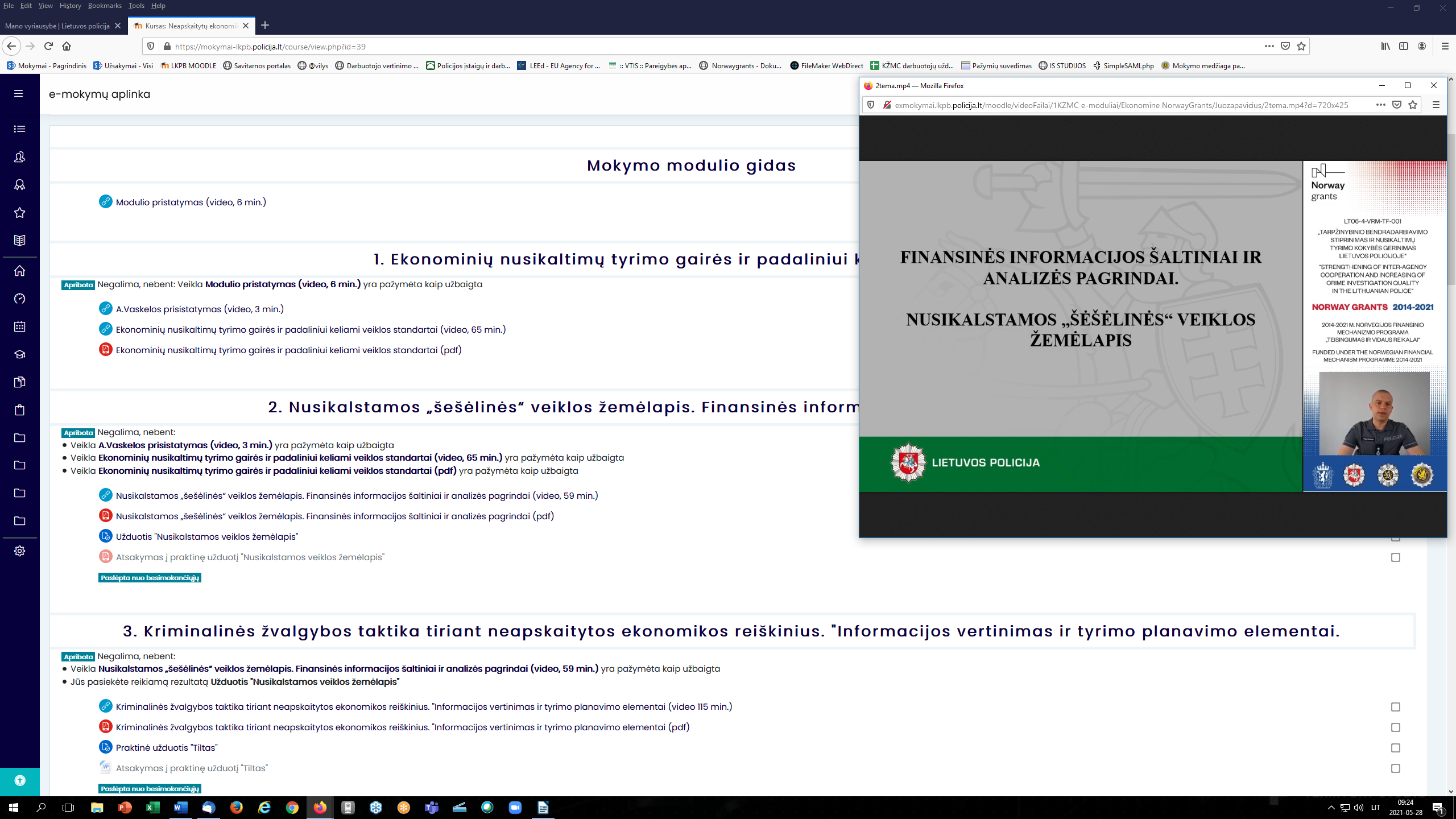
Task: Tick the checkbox for Praktinė užduotis "Tiltas"
Action: (1396, 748)
